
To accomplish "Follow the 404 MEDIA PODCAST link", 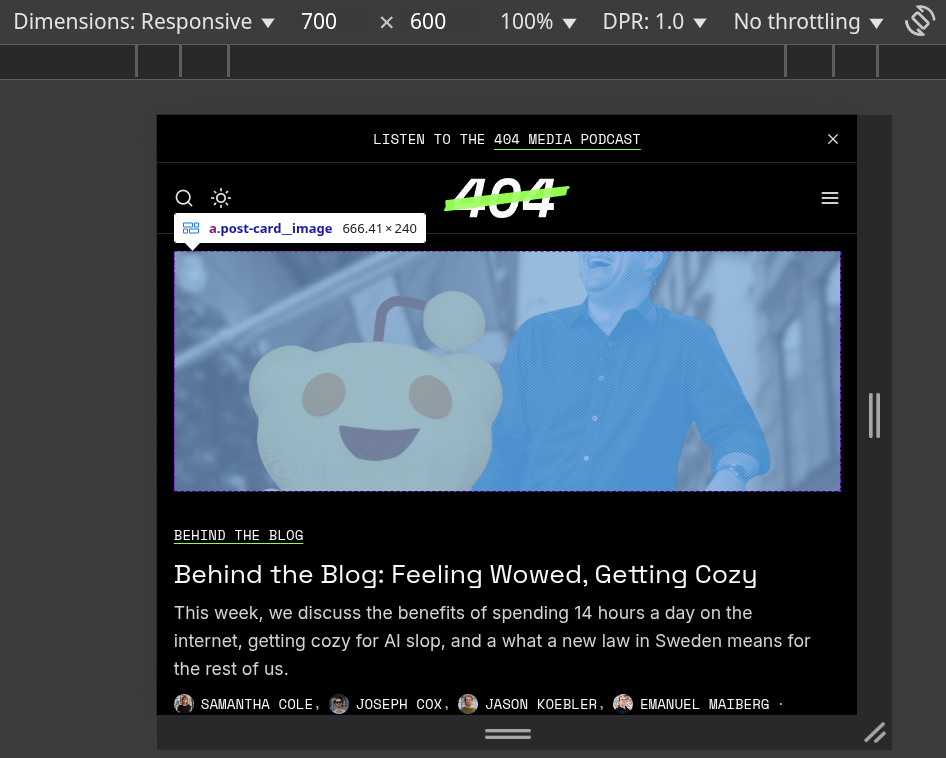I will (x=566, y=139).
